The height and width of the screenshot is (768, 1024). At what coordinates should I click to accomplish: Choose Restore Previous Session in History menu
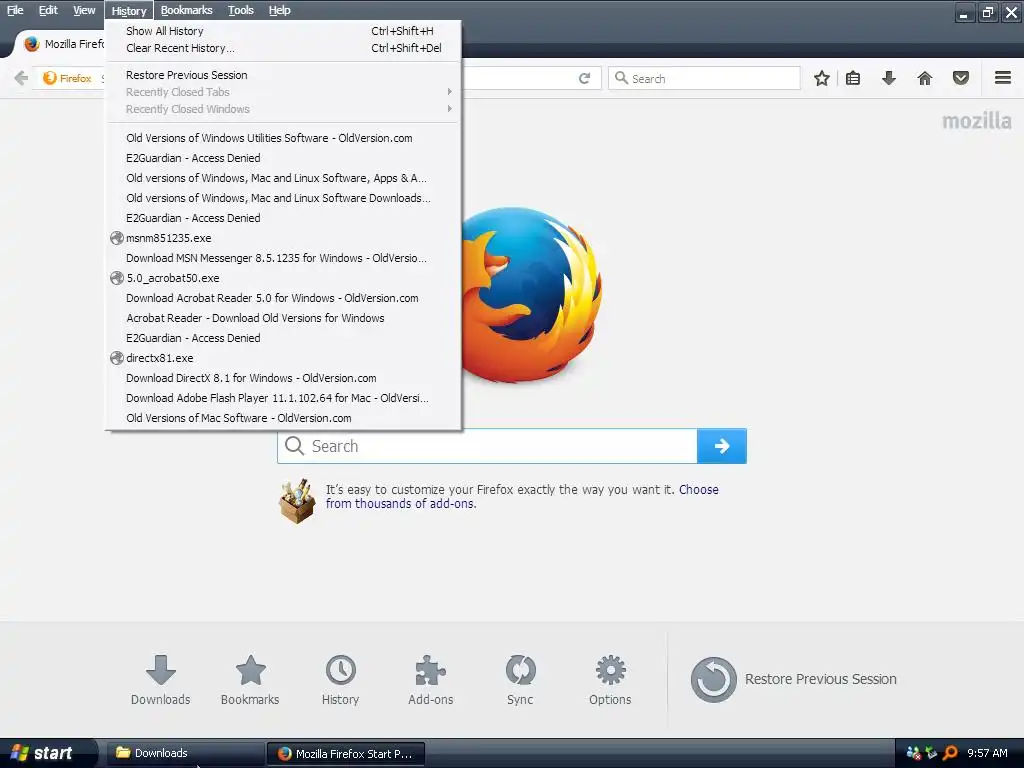[283, 75]
